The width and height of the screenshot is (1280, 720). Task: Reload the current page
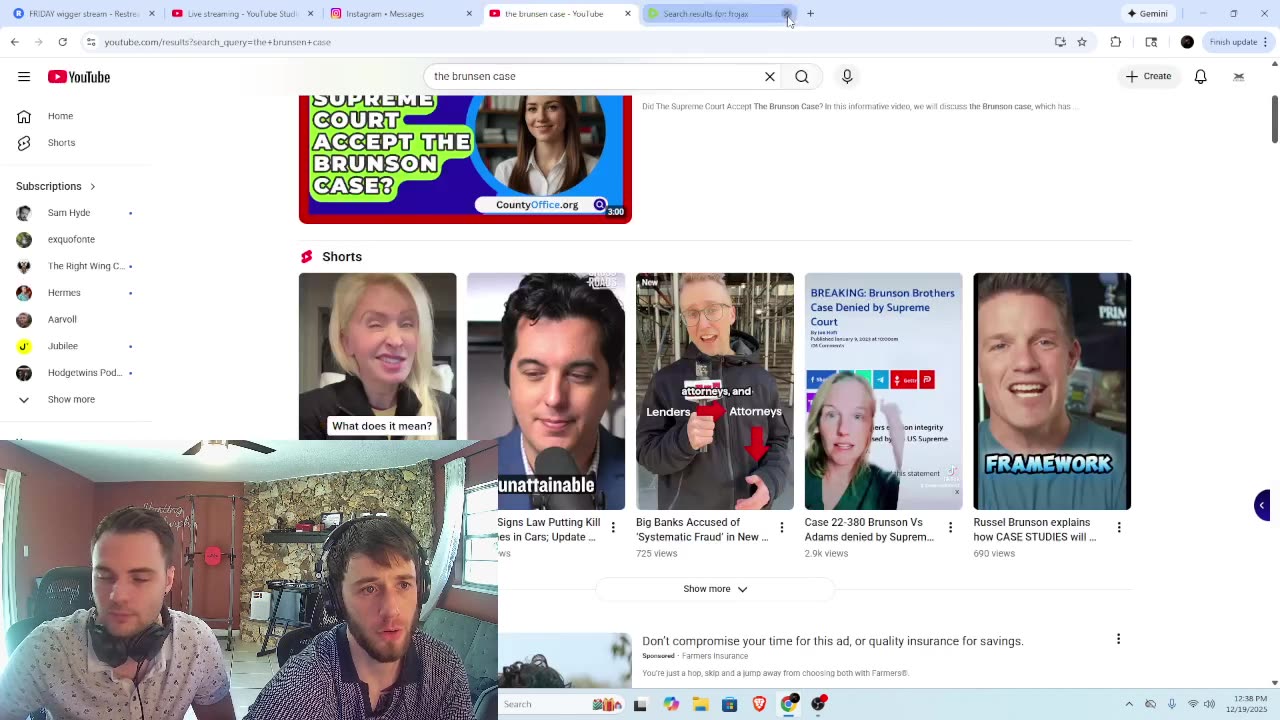pyautogui.click(x=62, y=42)
